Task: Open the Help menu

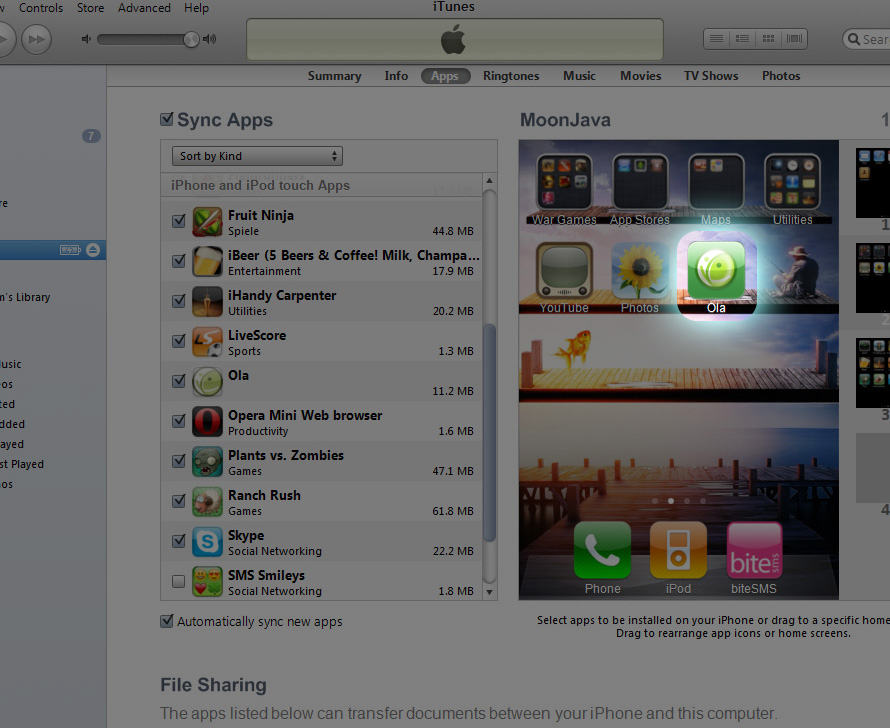Action: [x=196, y=8]
